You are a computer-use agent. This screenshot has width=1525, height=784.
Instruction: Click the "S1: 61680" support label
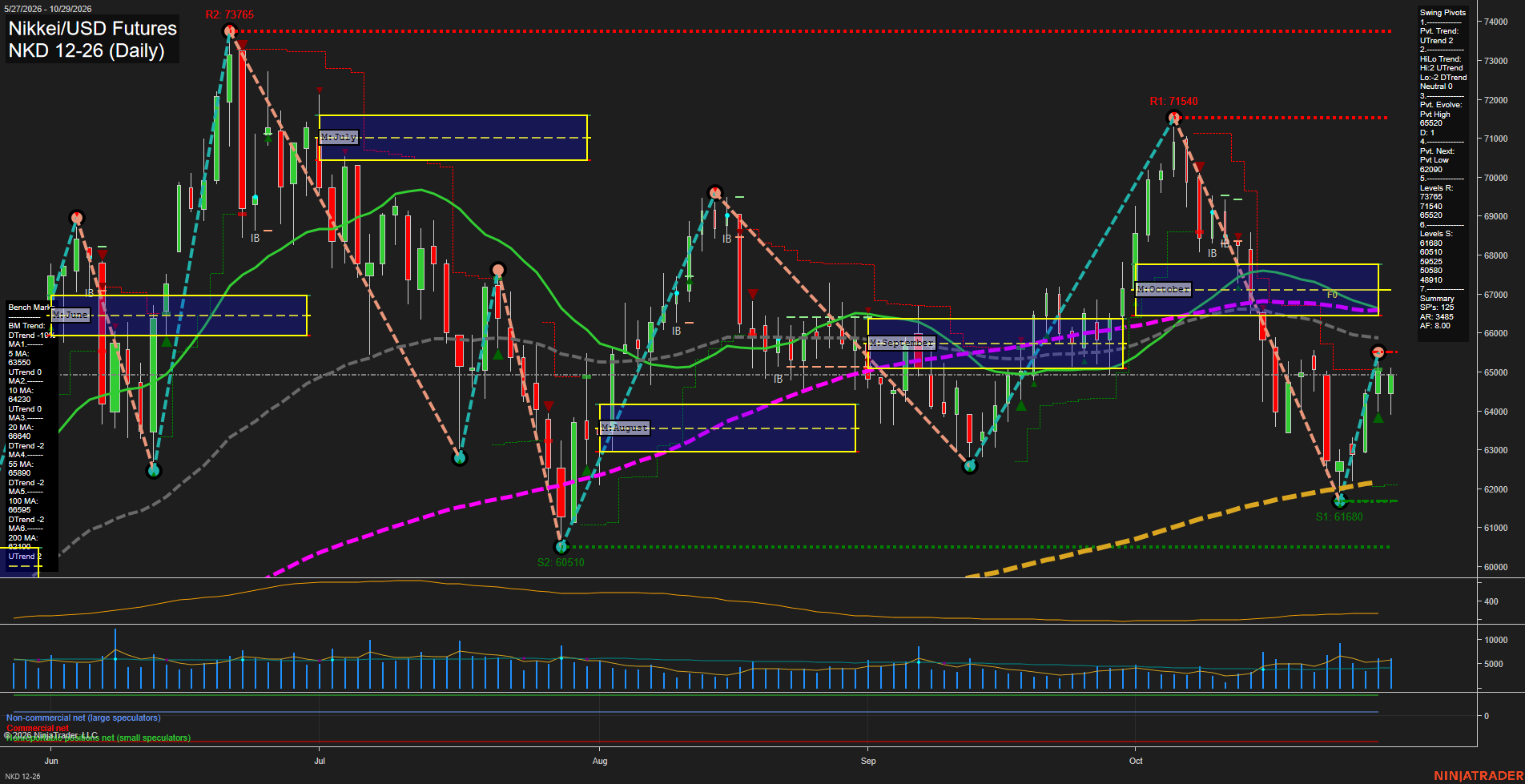(1338, 517)
